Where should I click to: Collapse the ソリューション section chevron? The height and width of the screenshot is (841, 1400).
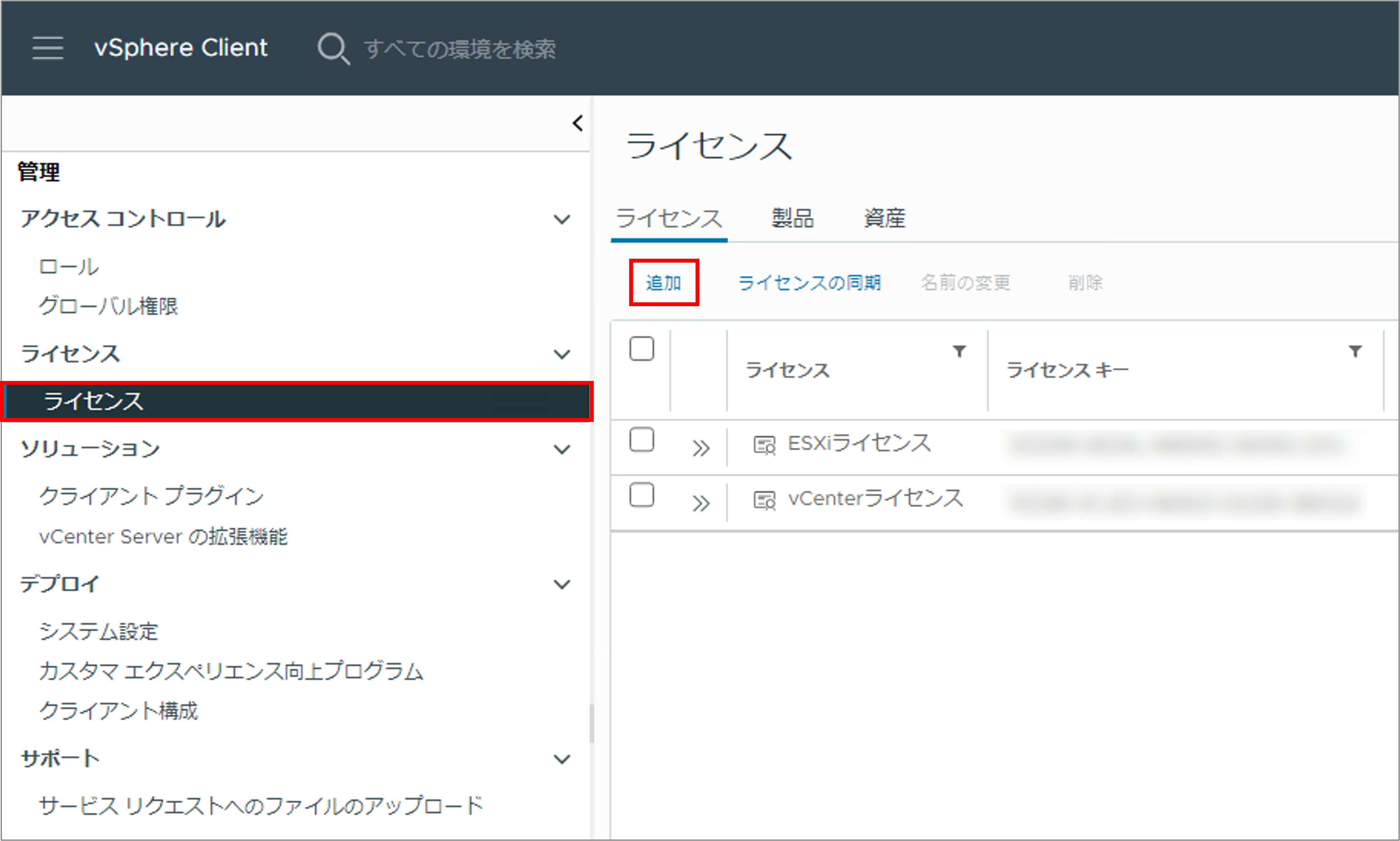point(562,449)
